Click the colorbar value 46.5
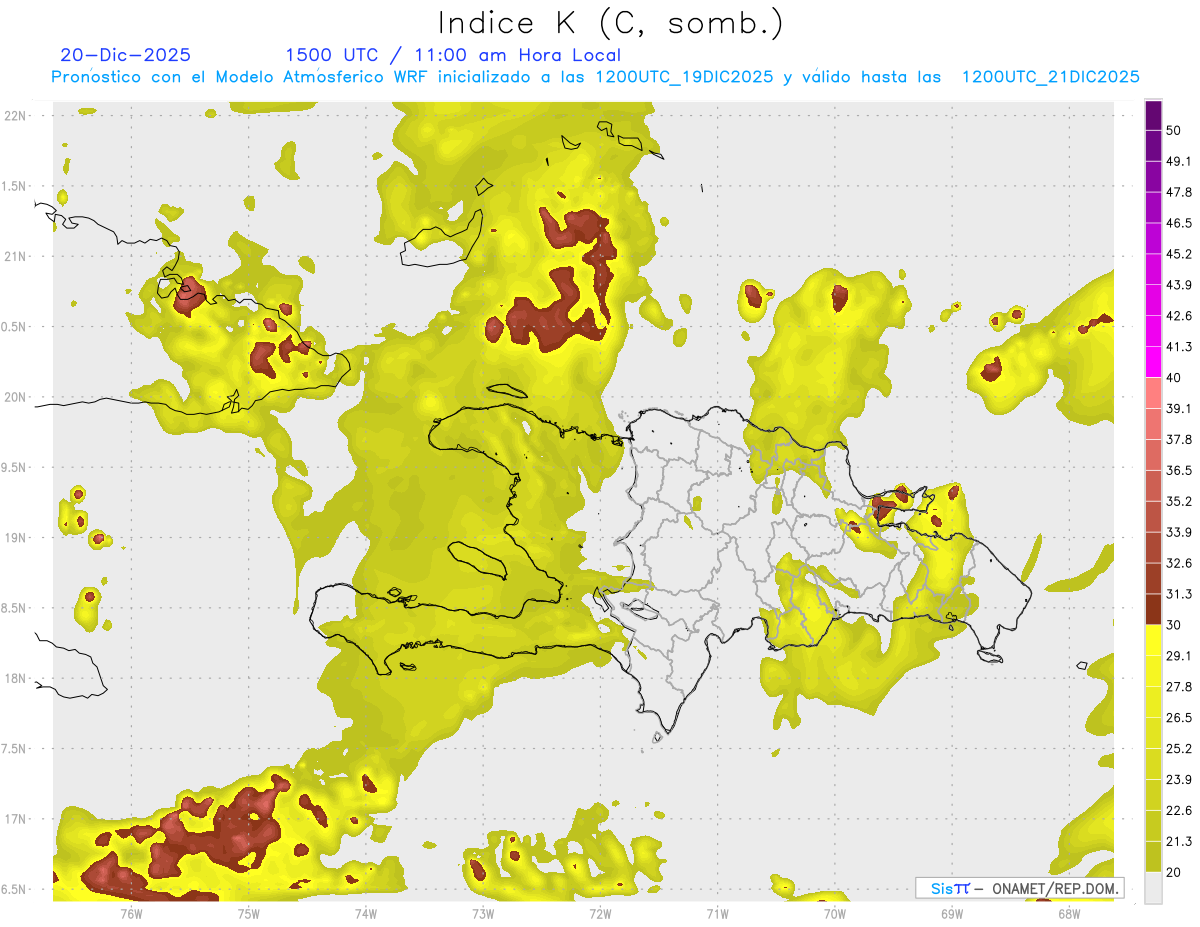Screen dimensions: 1200x927 [1179, 223]
